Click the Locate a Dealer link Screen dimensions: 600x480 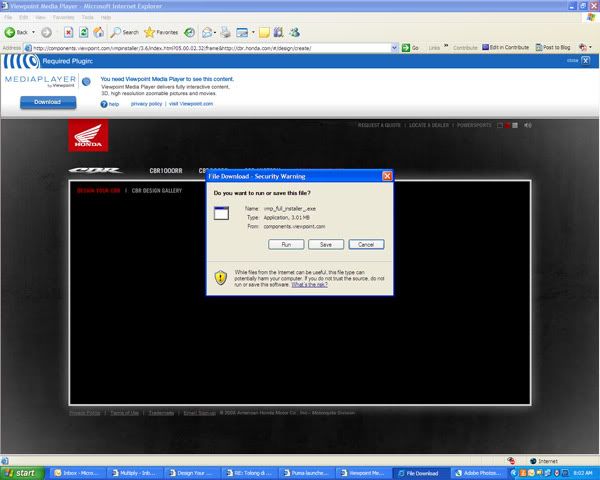tap(429, 125)
